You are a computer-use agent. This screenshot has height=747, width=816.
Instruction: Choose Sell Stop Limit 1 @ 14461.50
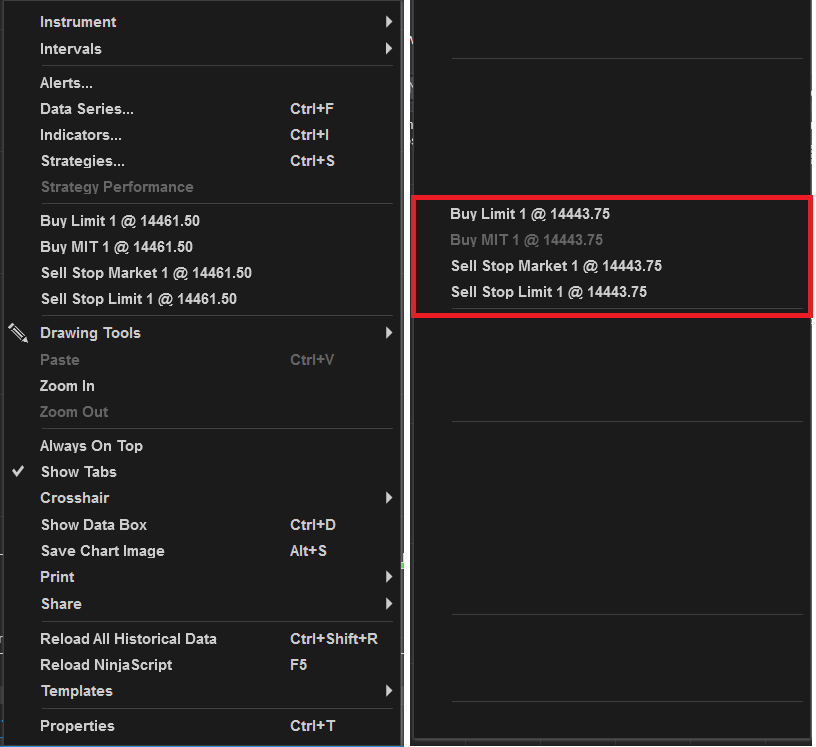coord(139,299)
